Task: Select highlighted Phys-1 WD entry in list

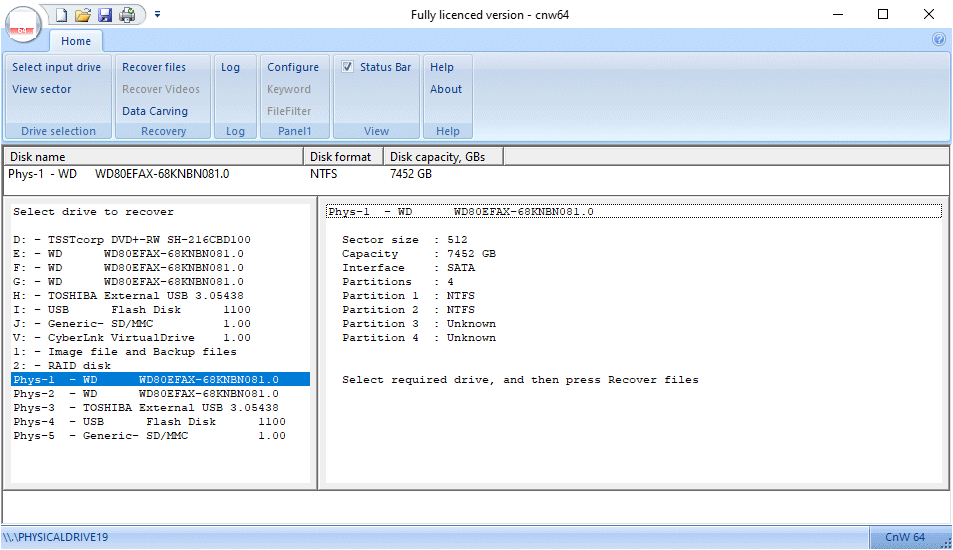Action: [160, 379]
